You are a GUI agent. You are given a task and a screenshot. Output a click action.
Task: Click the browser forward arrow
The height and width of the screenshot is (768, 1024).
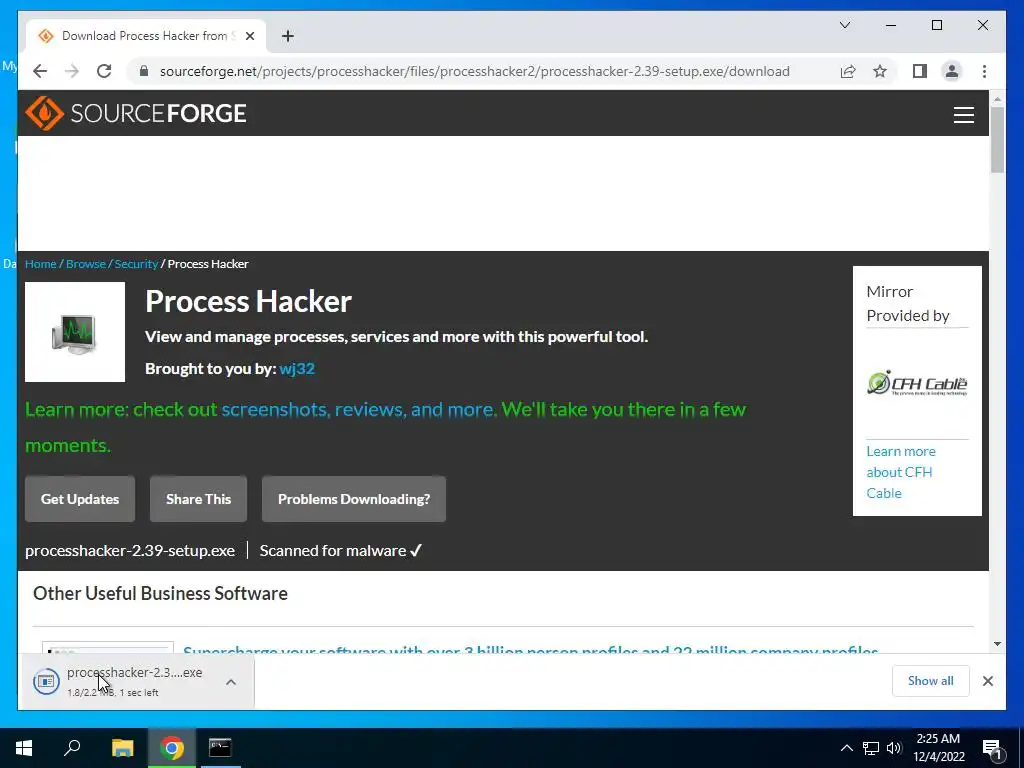(72, 71)
